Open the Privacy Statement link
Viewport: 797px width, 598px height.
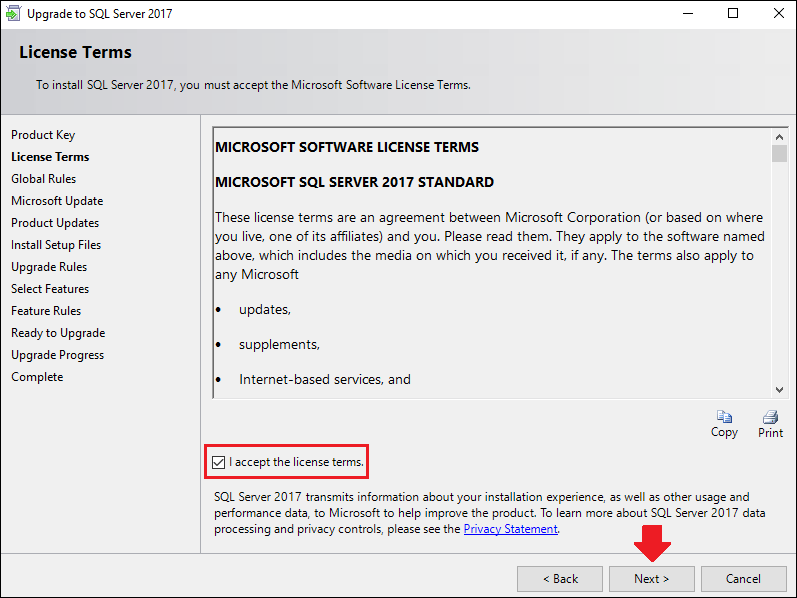tap(510, 529)
